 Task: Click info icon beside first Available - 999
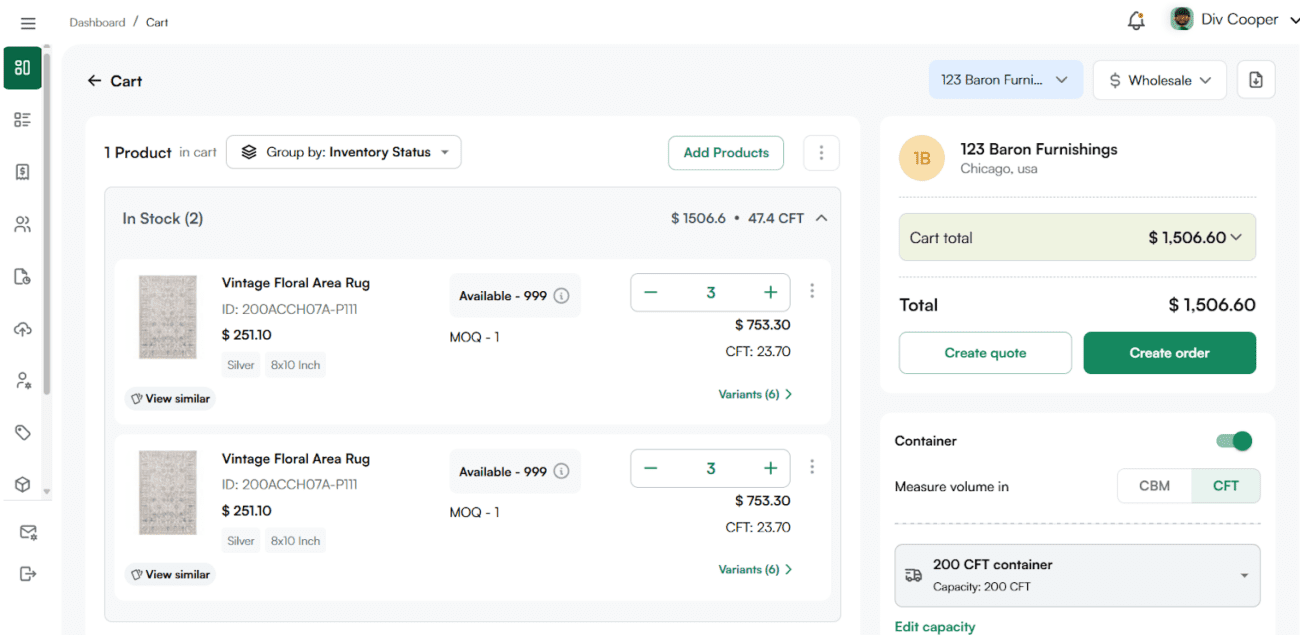[x=562, y=296]
